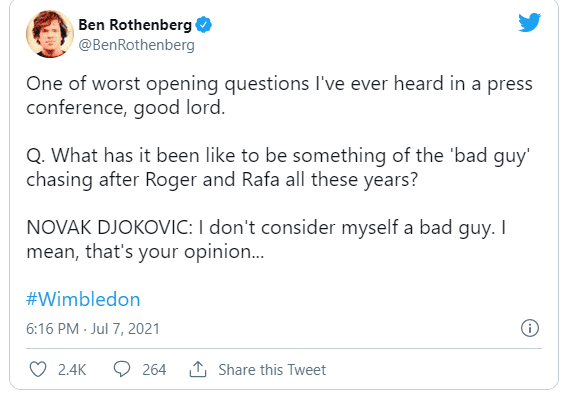Open Ben Rothenberg's profile avatar

point(50,34)
